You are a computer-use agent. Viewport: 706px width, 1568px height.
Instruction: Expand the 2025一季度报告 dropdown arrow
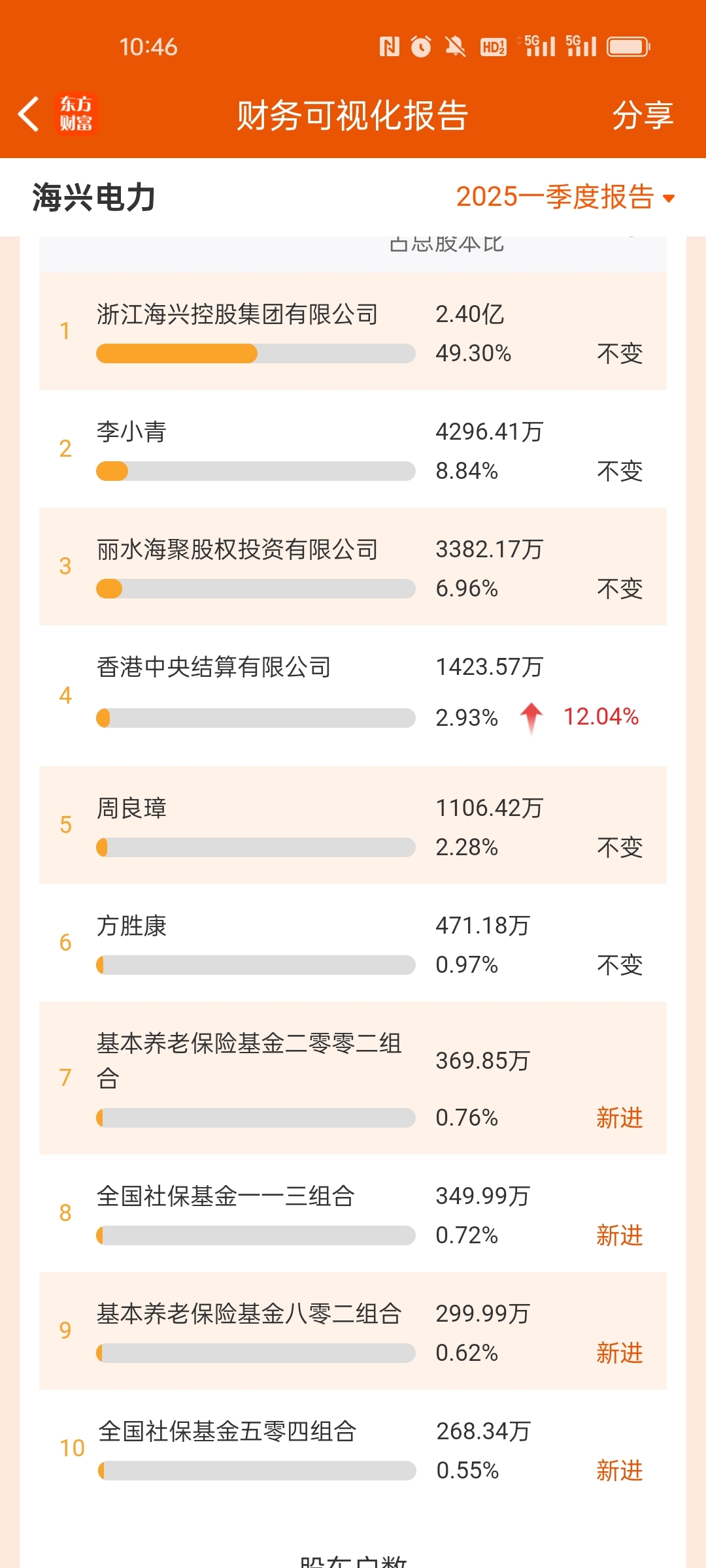coord(668,198)
